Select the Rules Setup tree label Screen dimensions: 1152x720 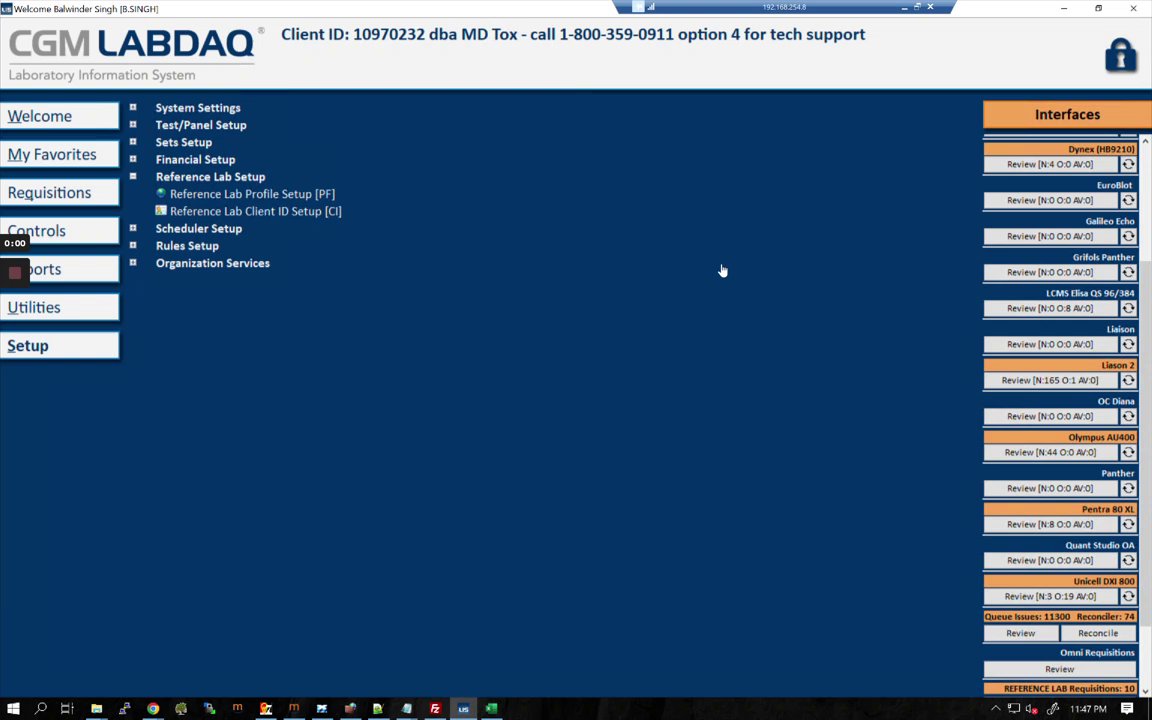[187, 245]
